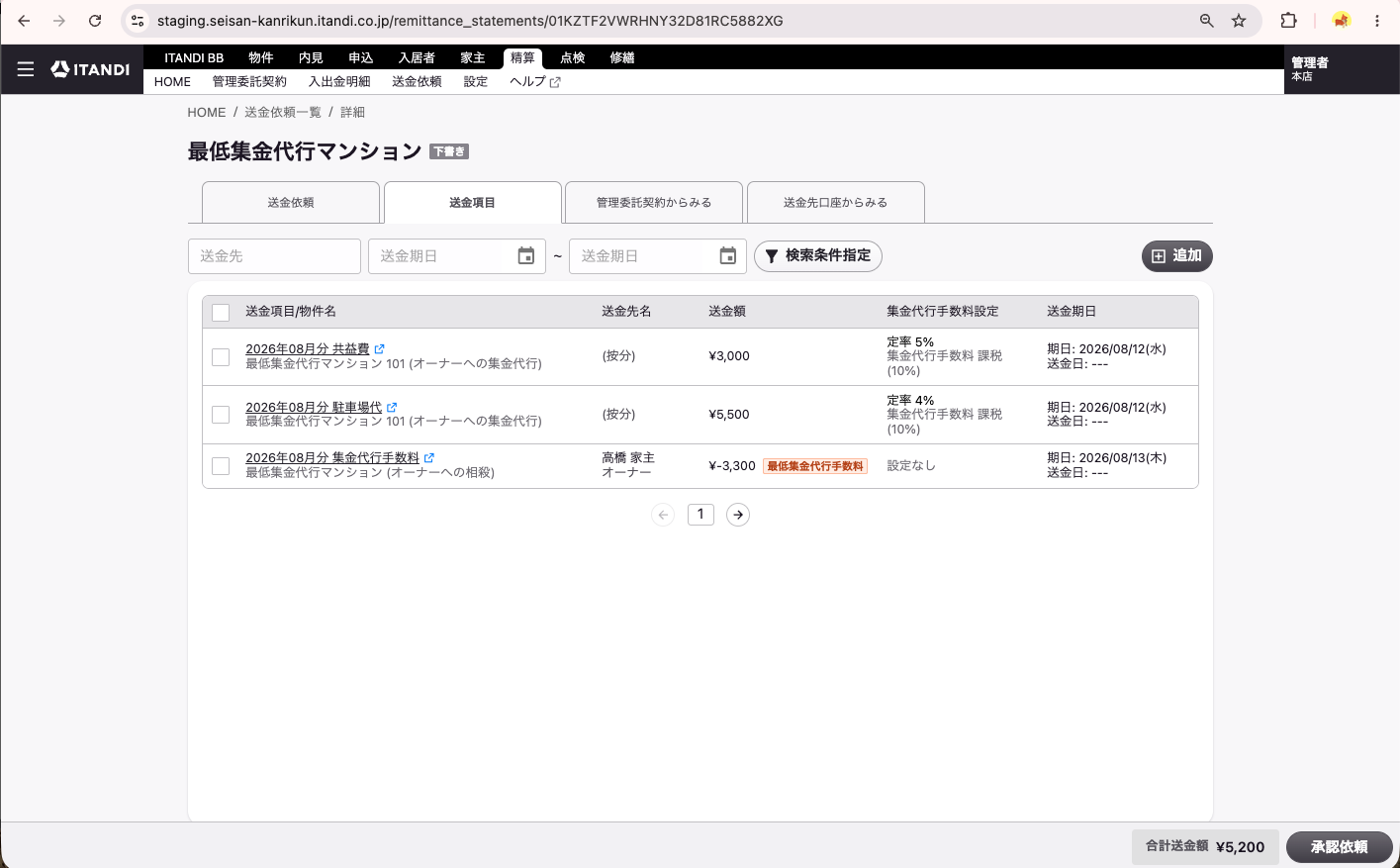This screenshot has width=1400, height=868.
Task: Open ITANDI BB in top navigation
Action: 194,57
